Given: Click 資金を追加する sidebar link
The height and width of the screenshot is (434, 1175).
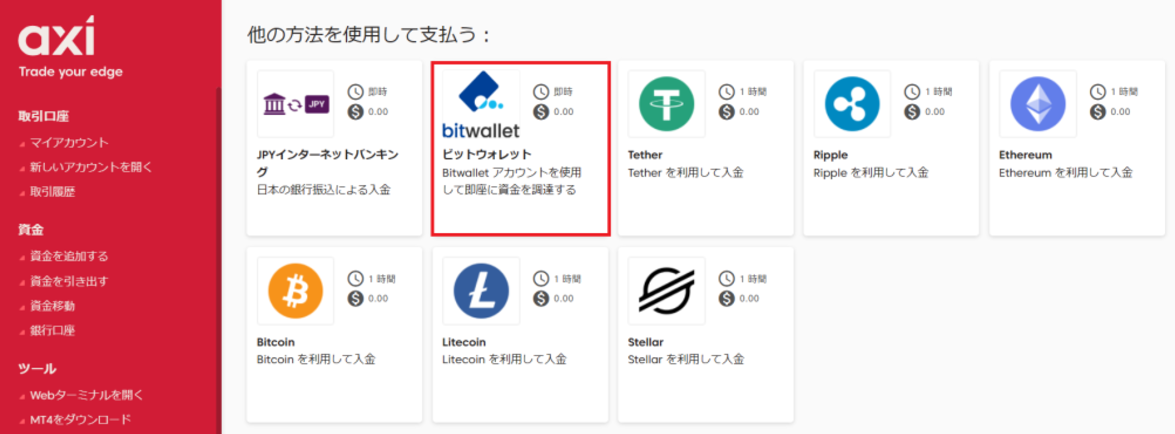Looking at the screenshot, I should pos(69,256).
